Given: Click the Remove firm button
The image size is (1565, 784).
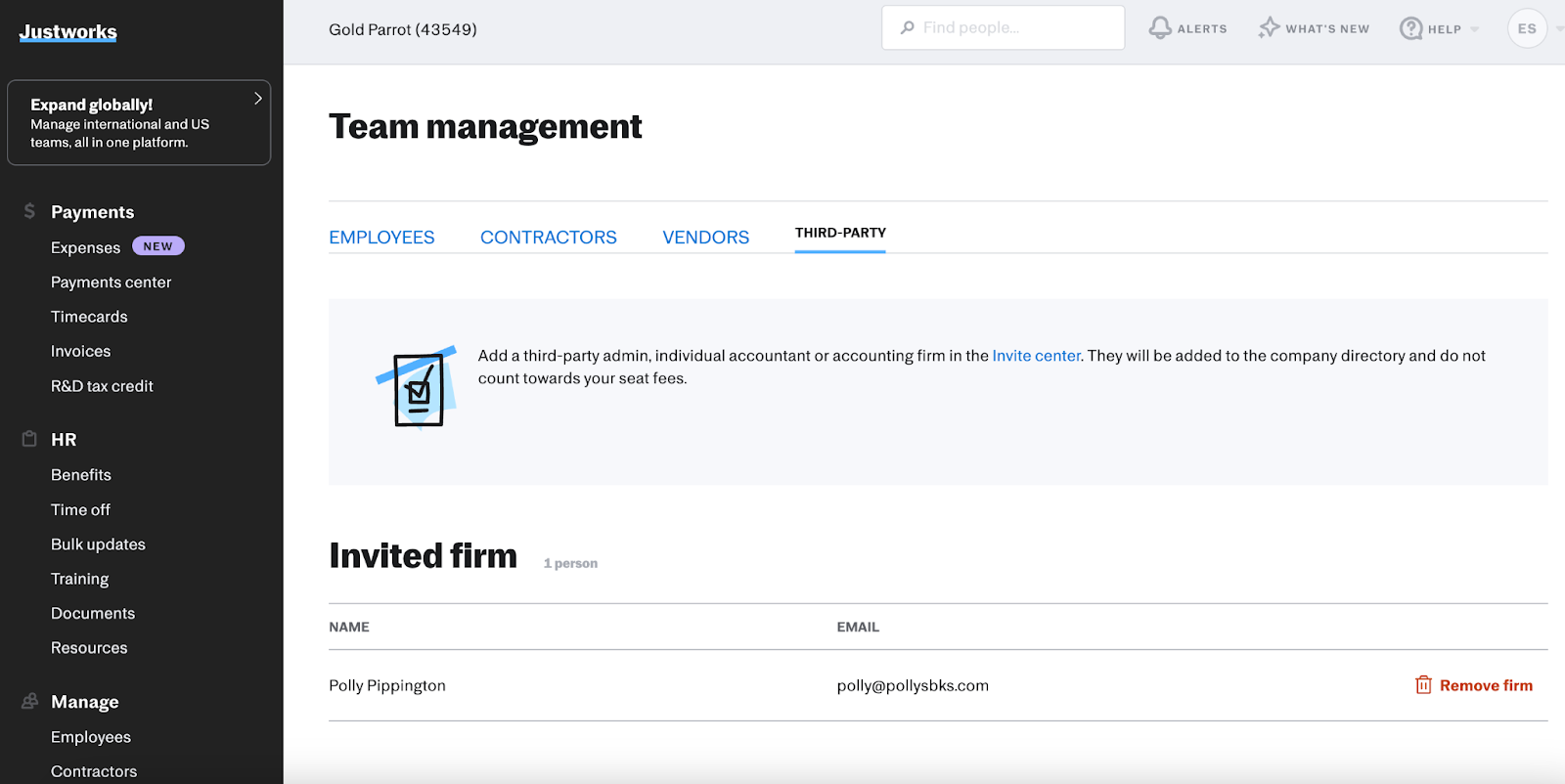Looking at the screenshot, I should [x=1485, y=685].
